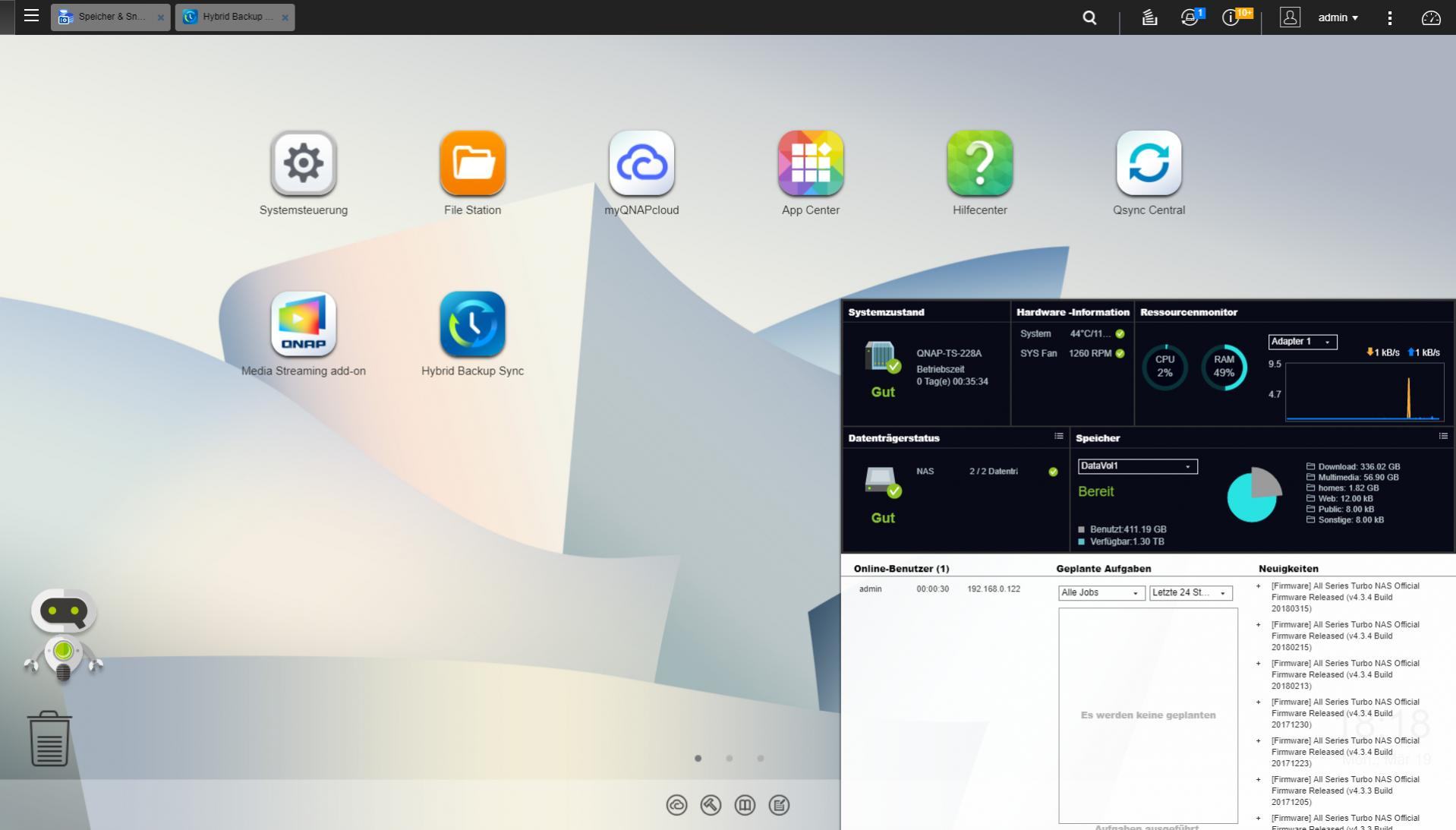Go to second desktop page dot

pyautogui.click(x=729, y=758)
